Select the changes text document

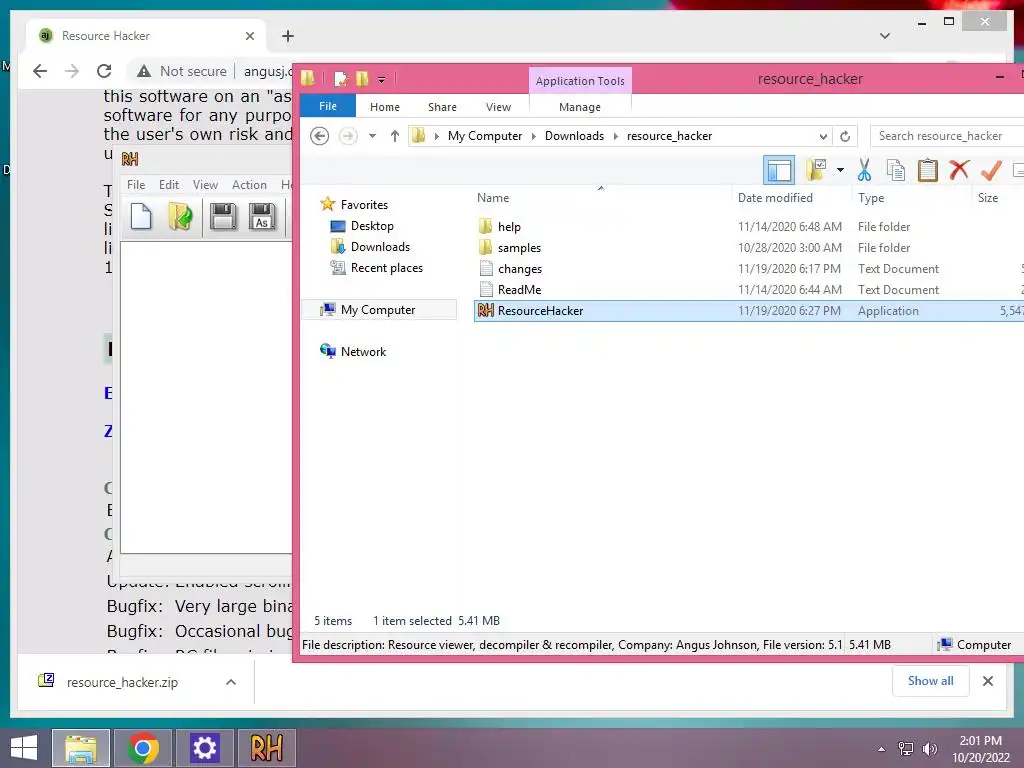tap(520, 268)
